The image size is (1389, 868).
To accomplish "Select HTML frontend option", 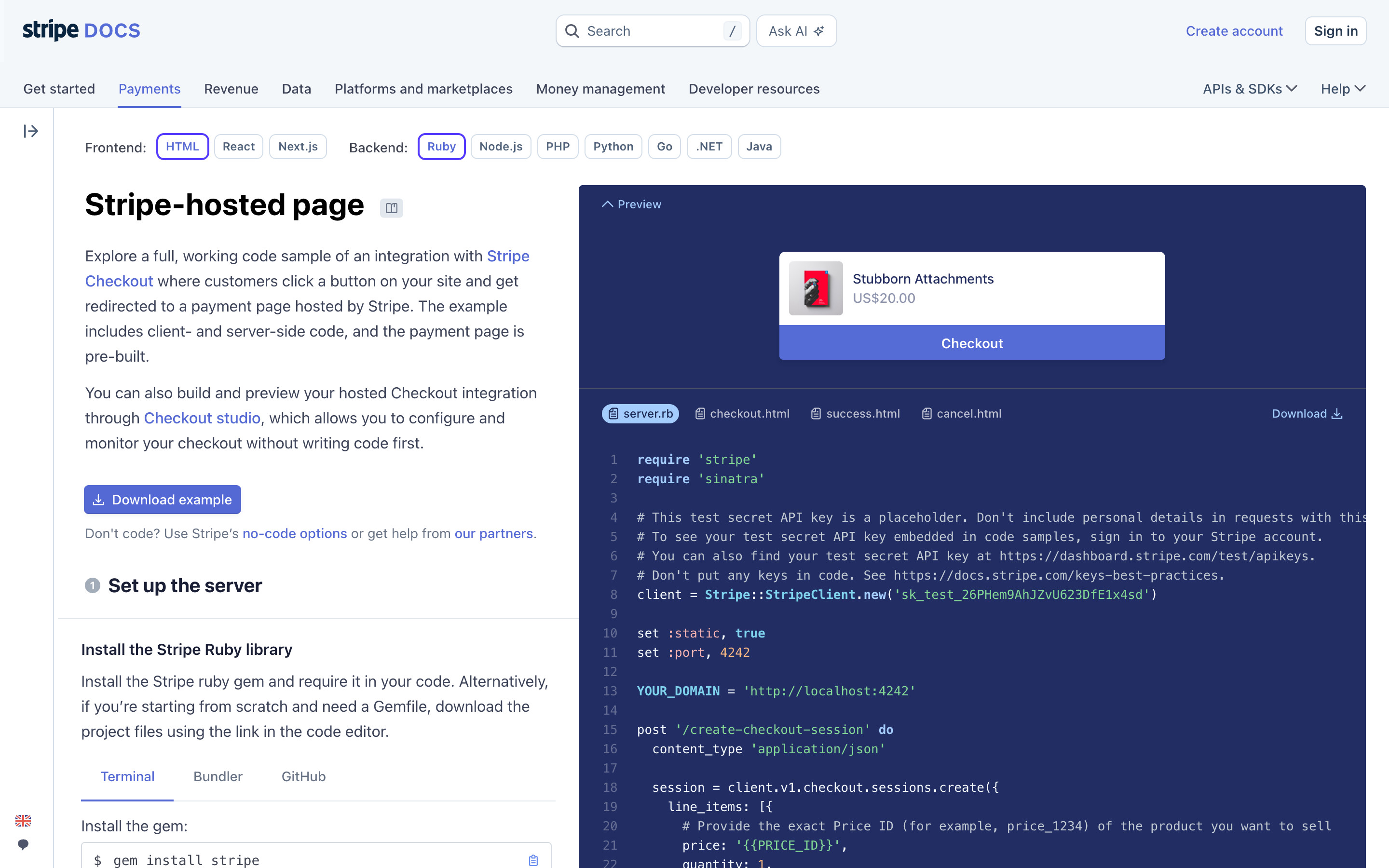I will point(182,147).
